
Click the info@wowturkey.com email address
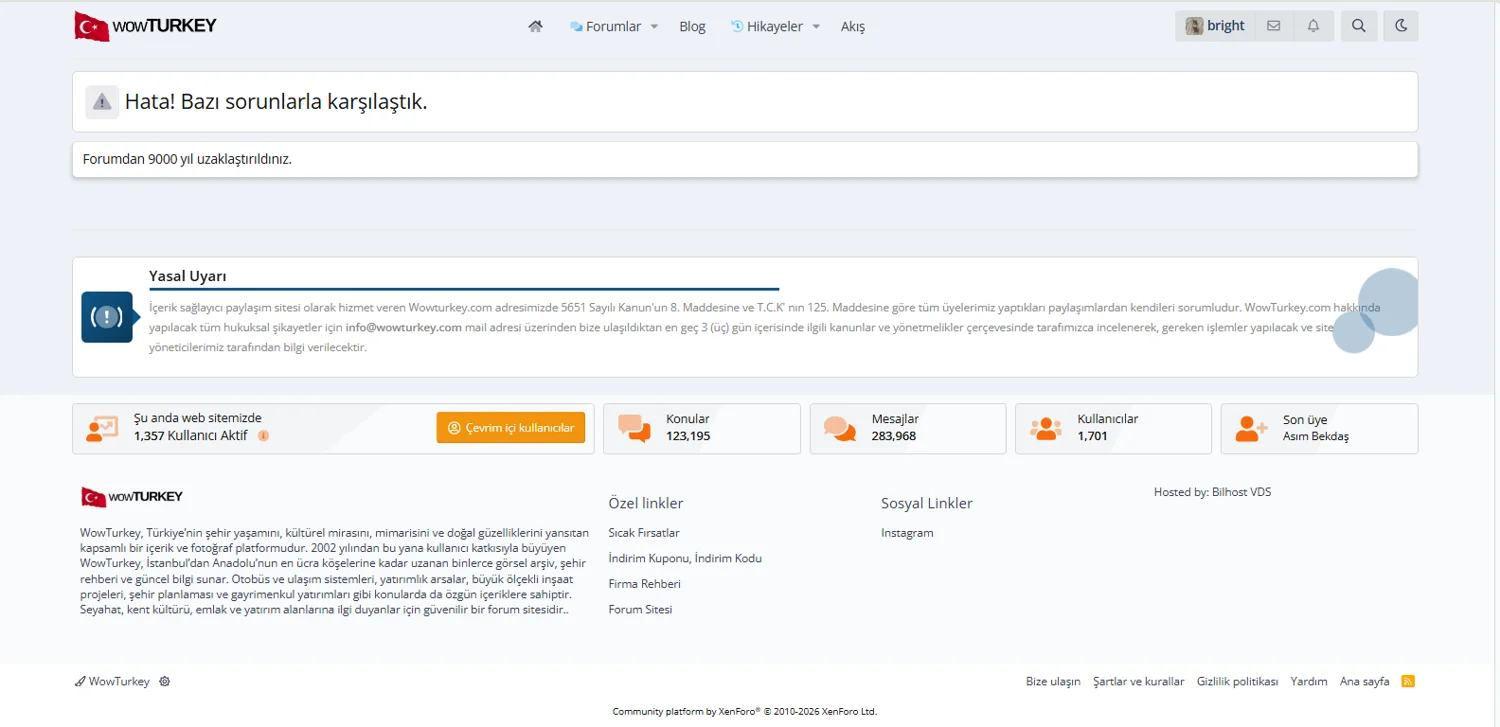click(403, 327)
